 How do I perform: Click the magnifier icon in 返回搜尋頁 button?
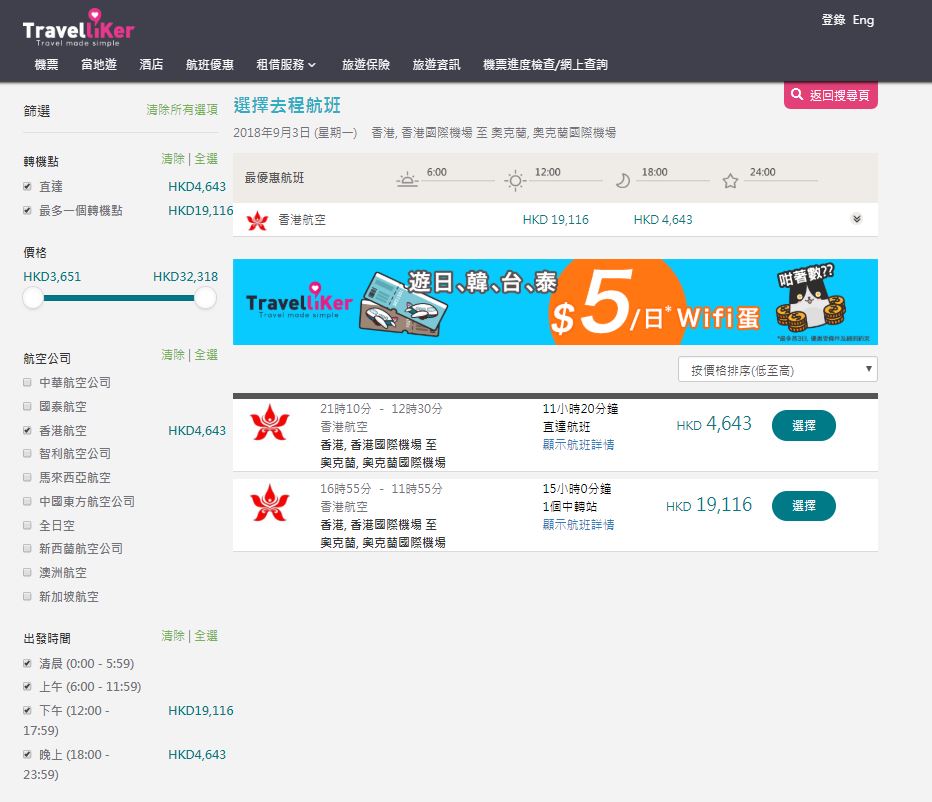click(797, 95)
